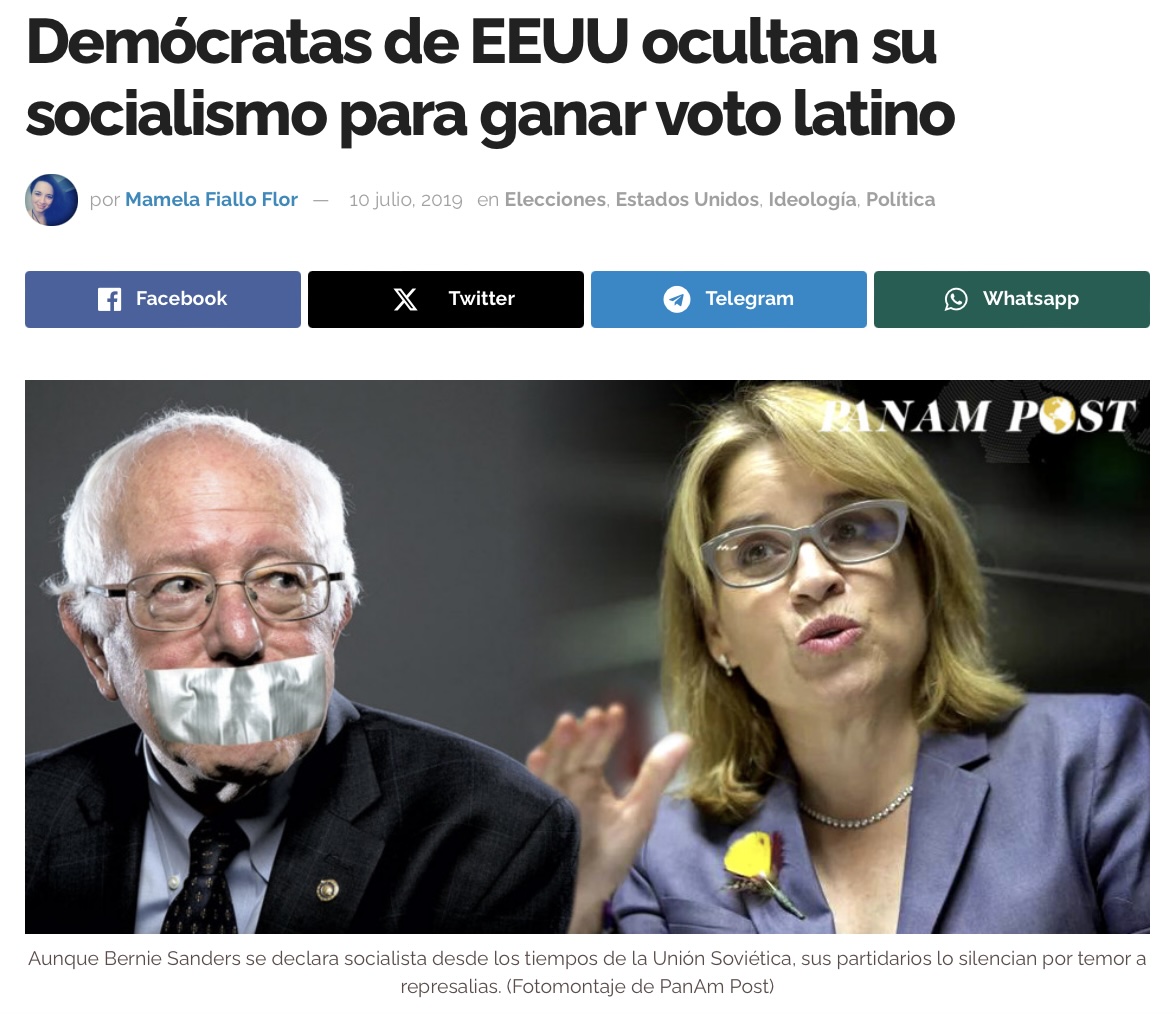Open the Estados Unidos category

pos(687,199)
